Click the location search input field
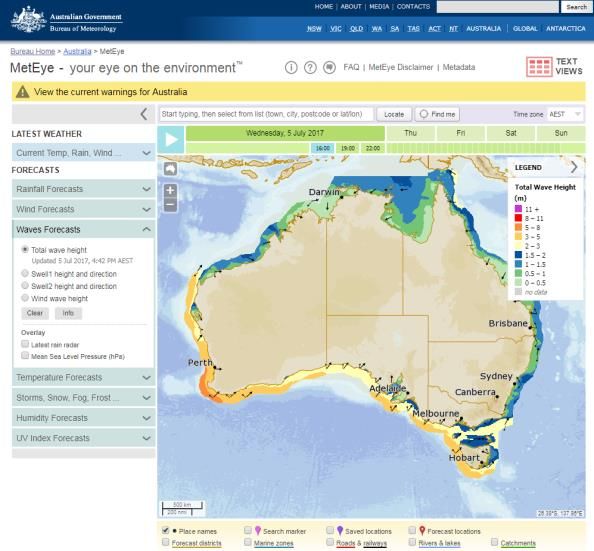Image resolution: width=594 pixels, height=551 pixels. 266,114
